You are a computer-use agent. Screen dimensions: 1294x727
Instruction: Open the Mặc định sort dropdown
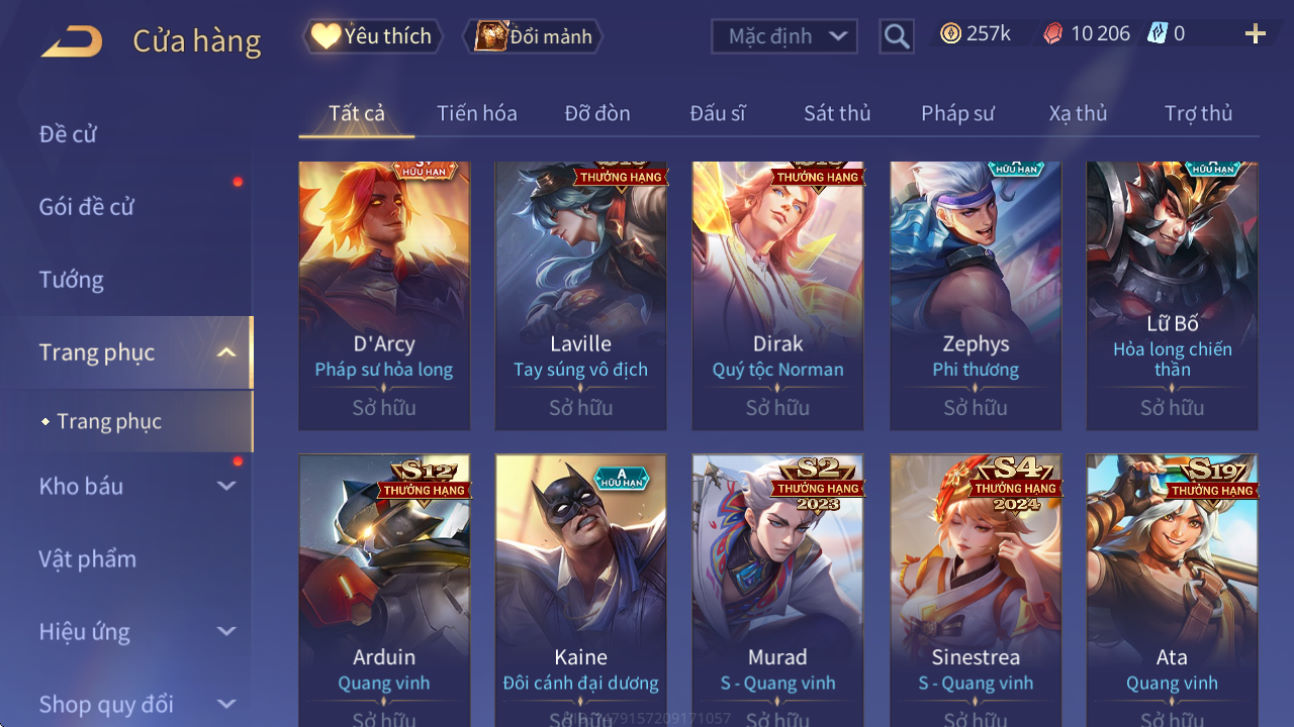785,37
